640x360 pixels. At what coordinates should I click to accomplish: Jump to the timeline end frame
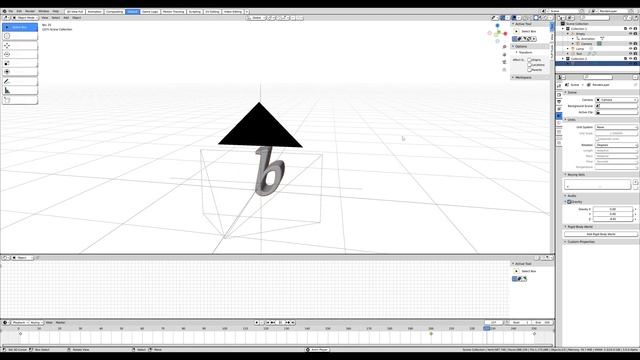293,322
